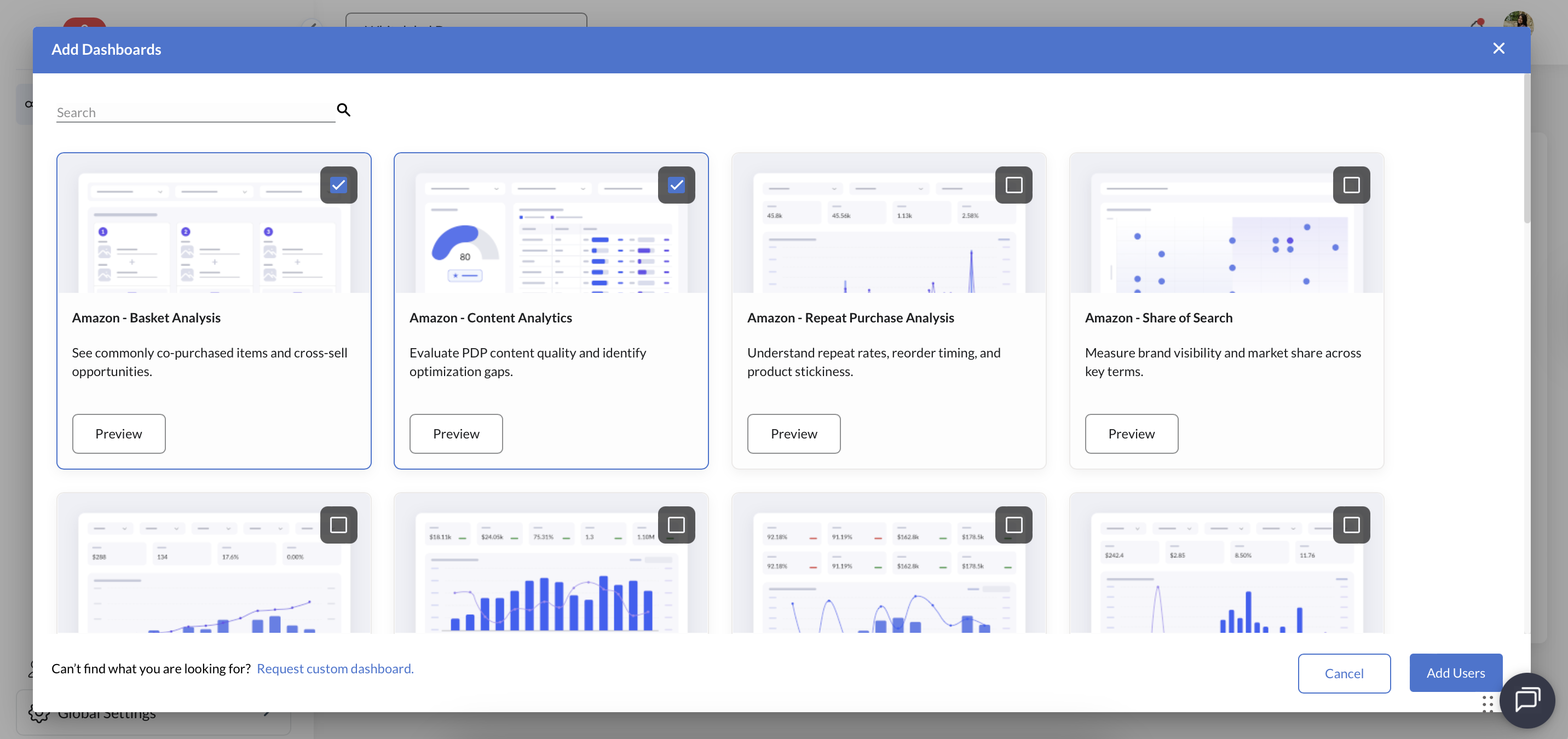Click the Add Users button

[1455, 673]
